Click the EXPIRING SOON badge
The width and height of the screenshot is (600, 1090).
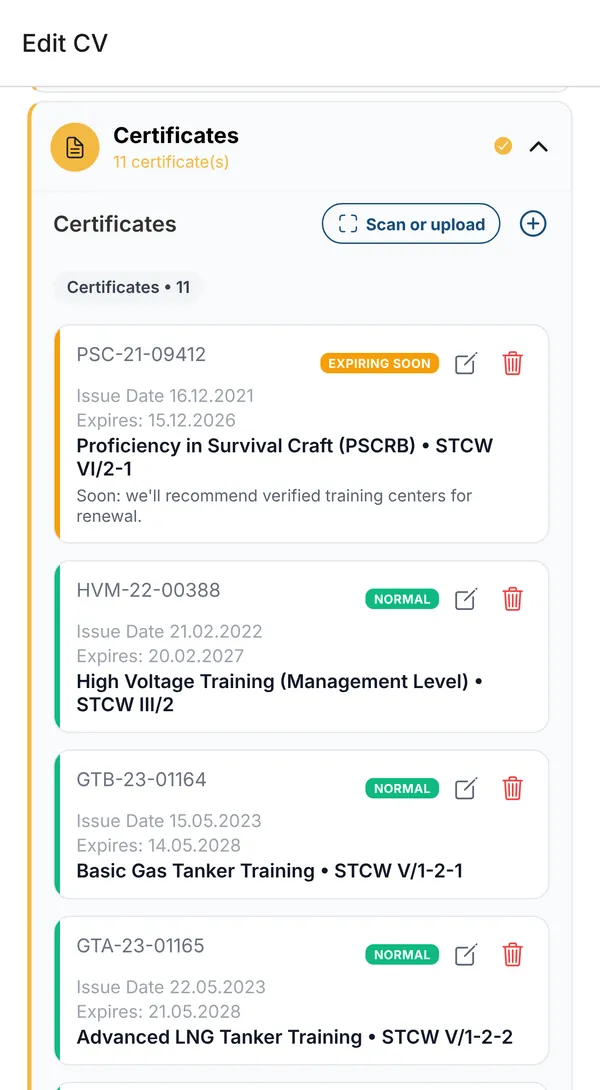pyautogui.click(x=380, y=363)
